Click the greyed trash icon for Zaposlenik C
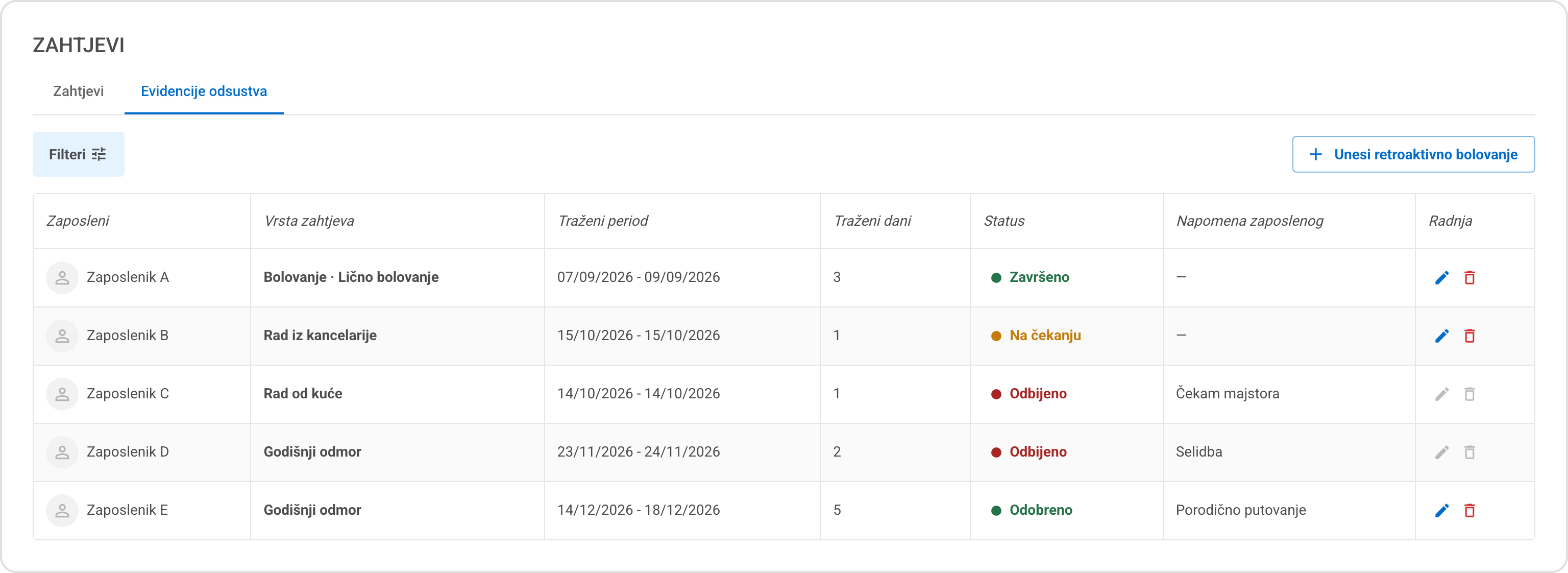Screen dimensions: 1568x573 (x=1469, y=394)
